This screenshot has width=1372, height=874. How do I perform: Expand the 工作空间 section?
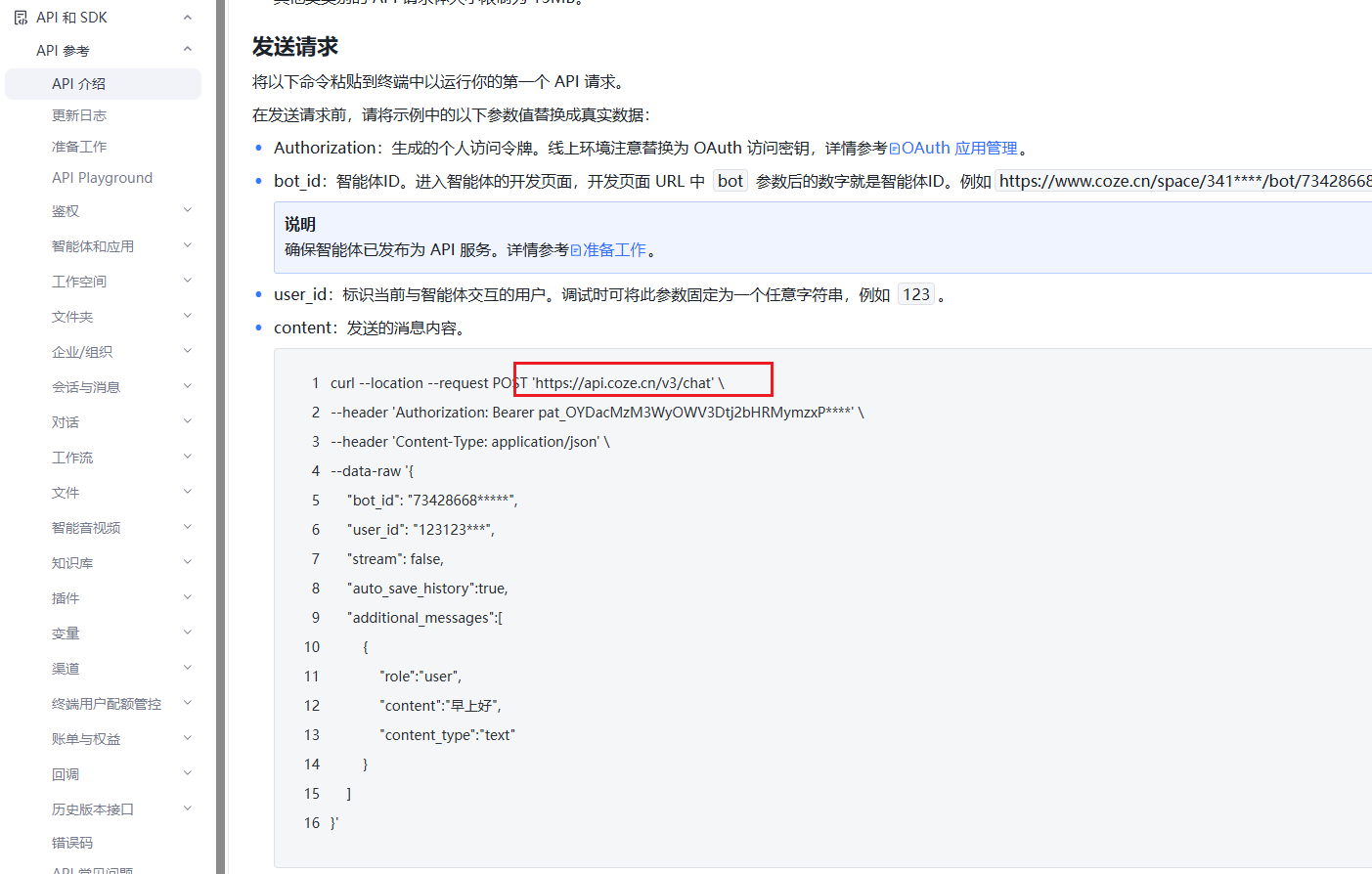[188, 281]
